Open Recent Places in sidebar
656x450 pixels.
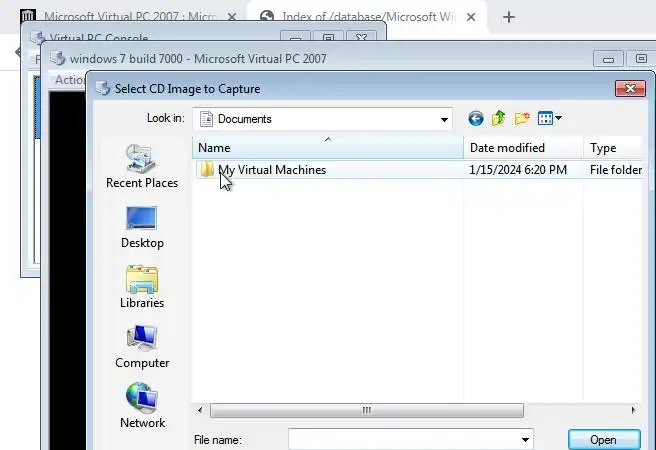click(x=142, y=166)
